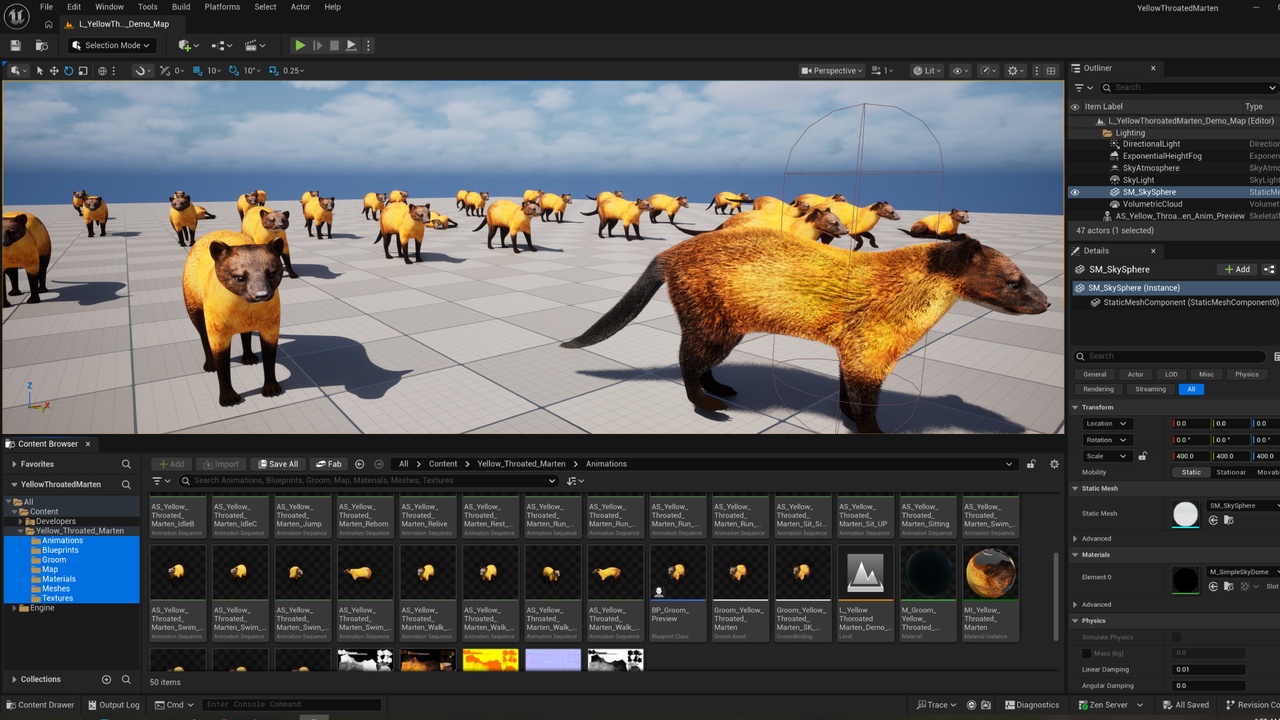1280x720 pixels.
Task: Open the Window menu
Action: [109, 7]
